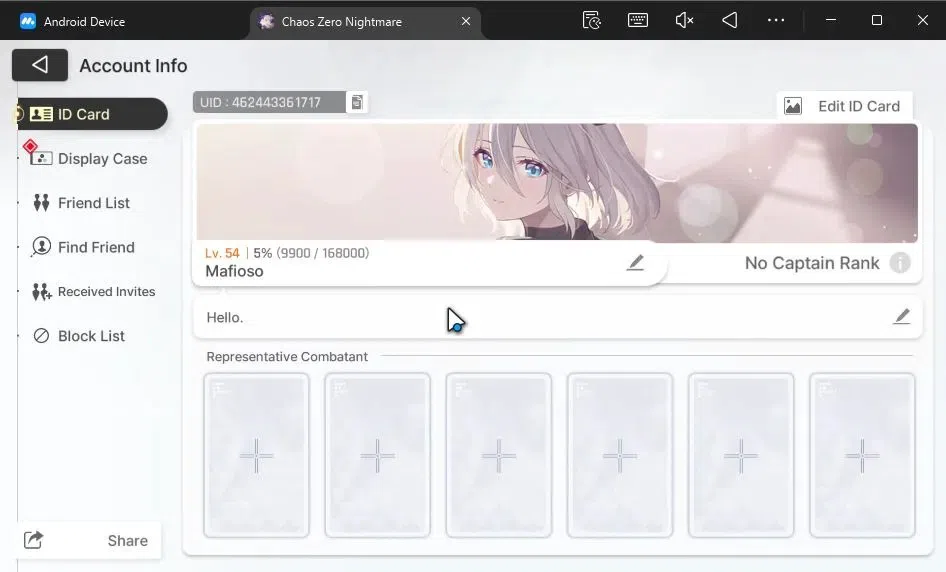Toggle the muted speaker icon
The width and height of the screenshot is (946, 572).
point(684,20)
